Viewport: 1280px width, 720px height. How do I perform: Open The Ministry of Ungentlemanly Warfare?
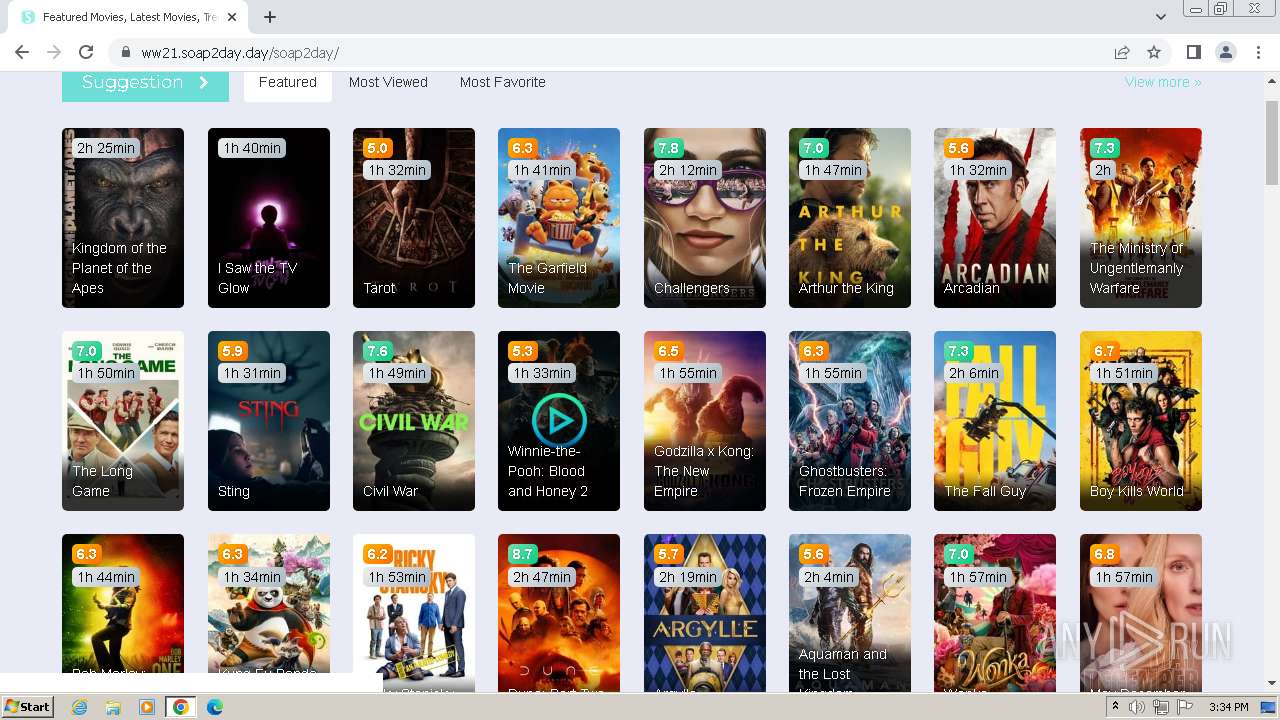[1141, 218]
